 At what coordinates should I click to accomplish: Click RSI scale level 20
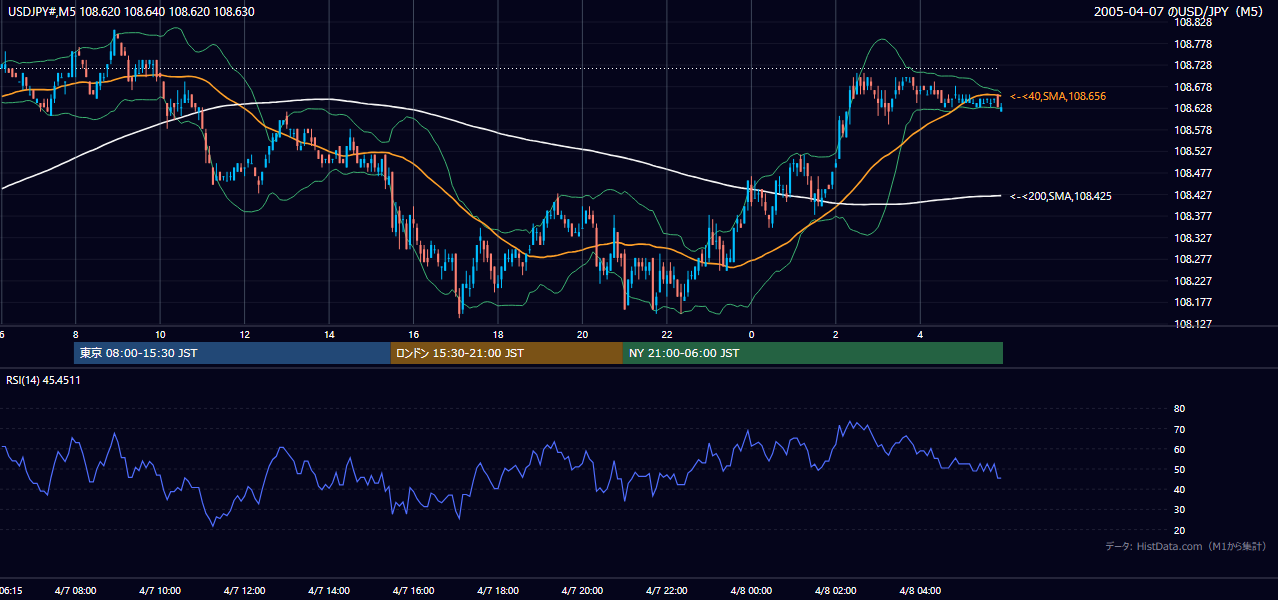[1180, 530]
